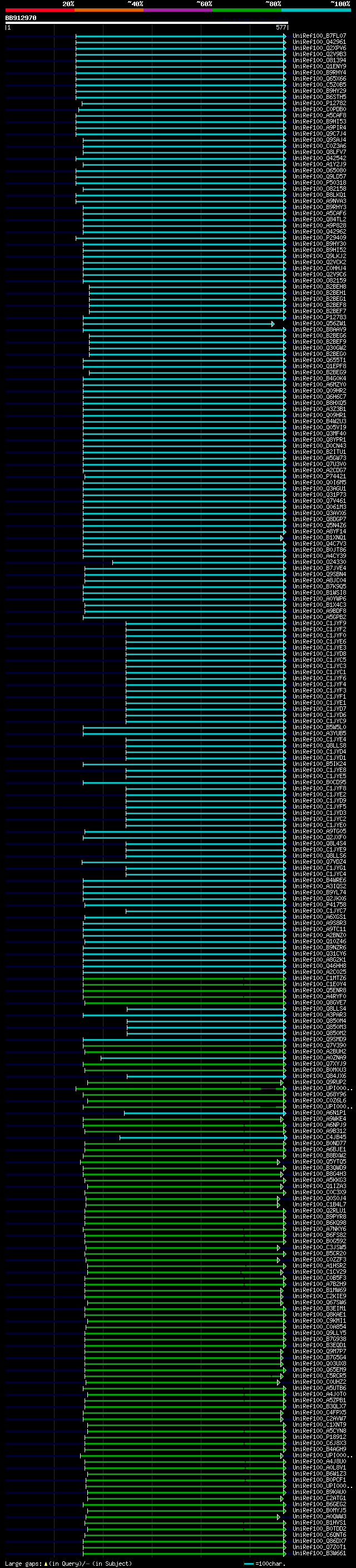Click the red 20% identity color legend
The height and width of the screenshot is (1568, 356).
(x=39, y=10)
